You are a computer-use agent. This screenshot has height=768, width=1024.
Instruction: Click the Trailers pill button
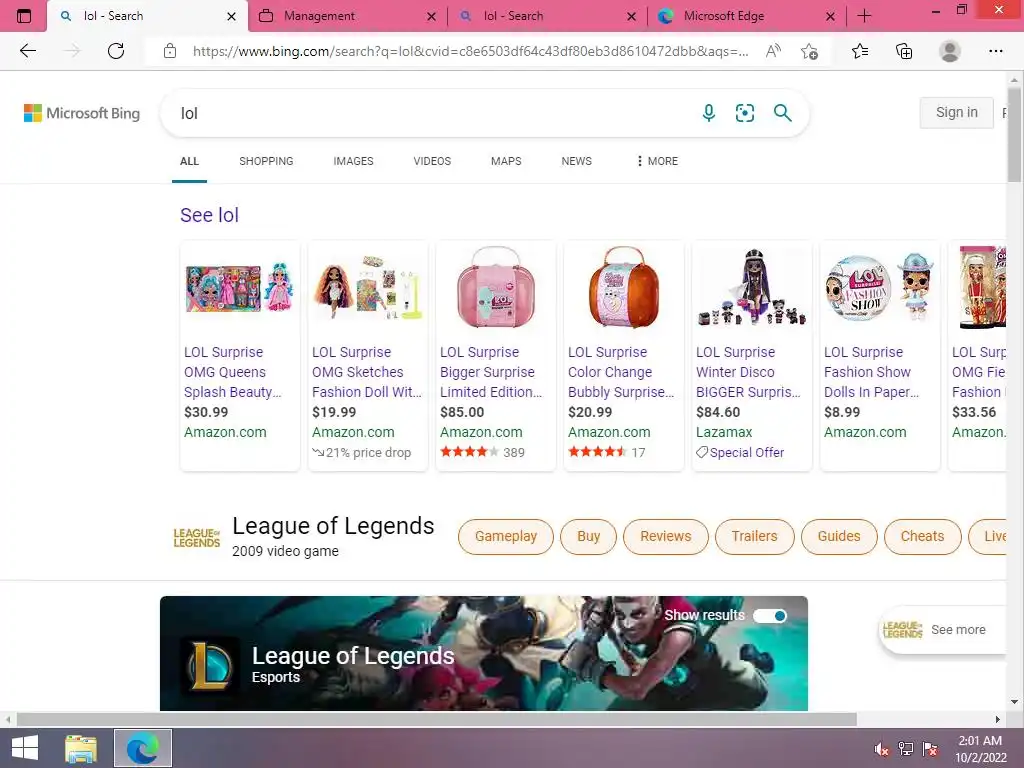click(x=754, y=537)
